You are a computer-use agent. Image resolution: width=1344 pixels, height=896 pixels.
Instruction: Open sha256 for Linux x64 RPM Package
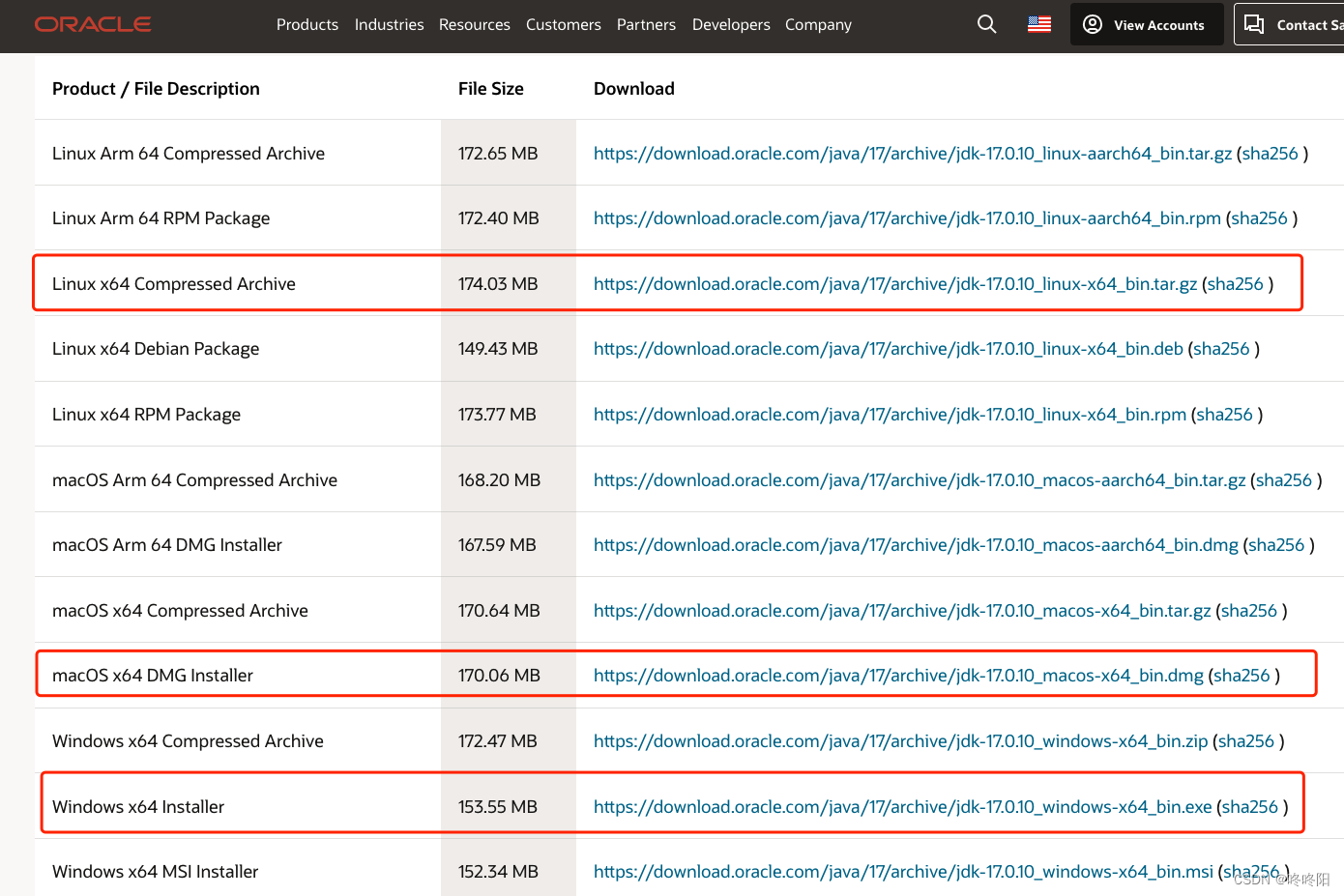tap(1225, 415)
